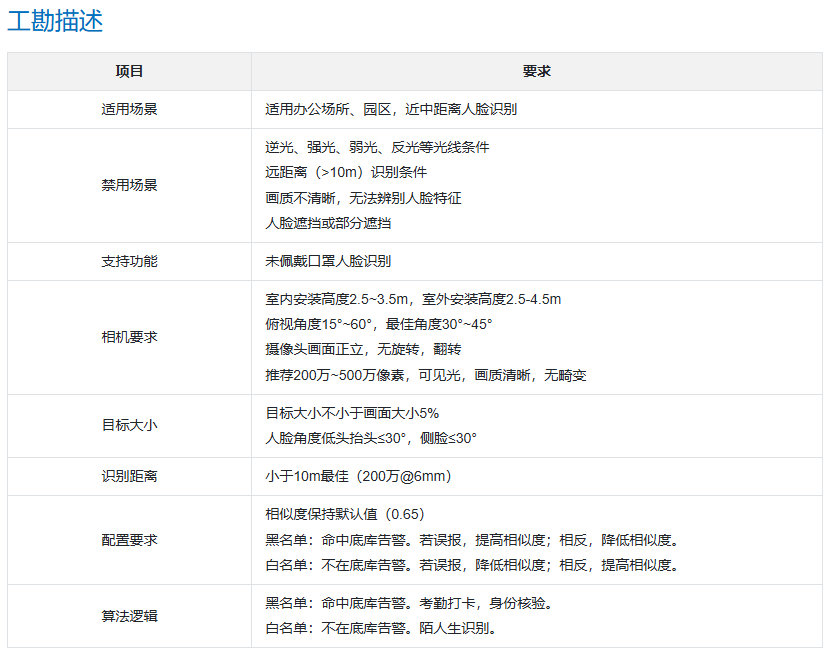This screenshot has height=654, width=832.
Task: Click line 人脸遮挡或部分遮挡
Action: pos(328,223)
